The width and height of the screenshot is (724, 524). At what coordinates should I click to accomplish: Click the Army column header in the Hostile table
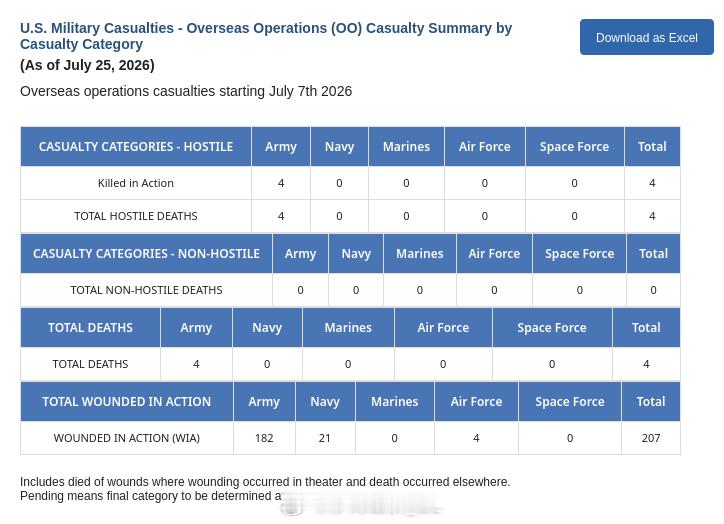click(281, 147)
